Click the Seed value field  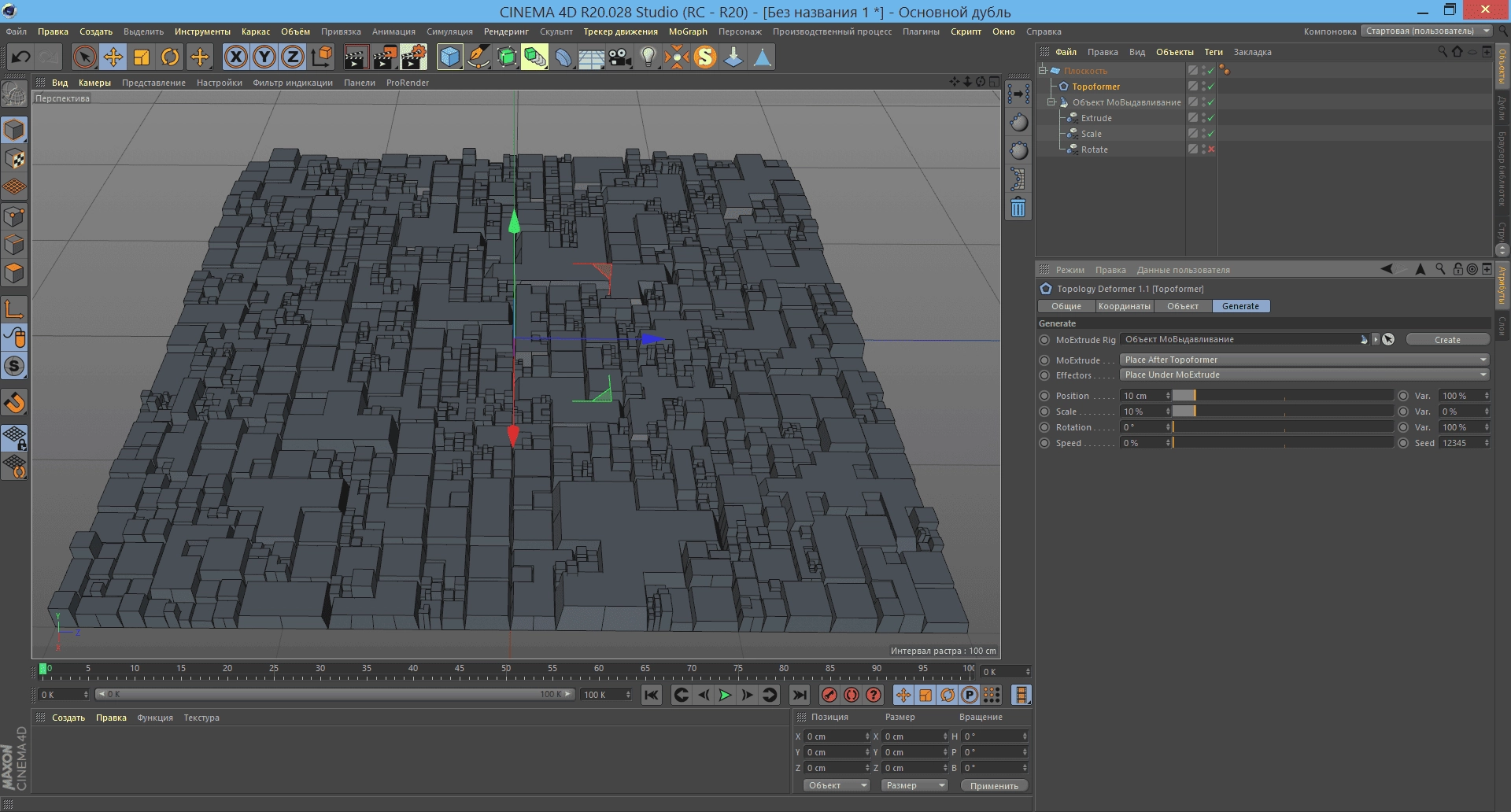[1465, 443]
